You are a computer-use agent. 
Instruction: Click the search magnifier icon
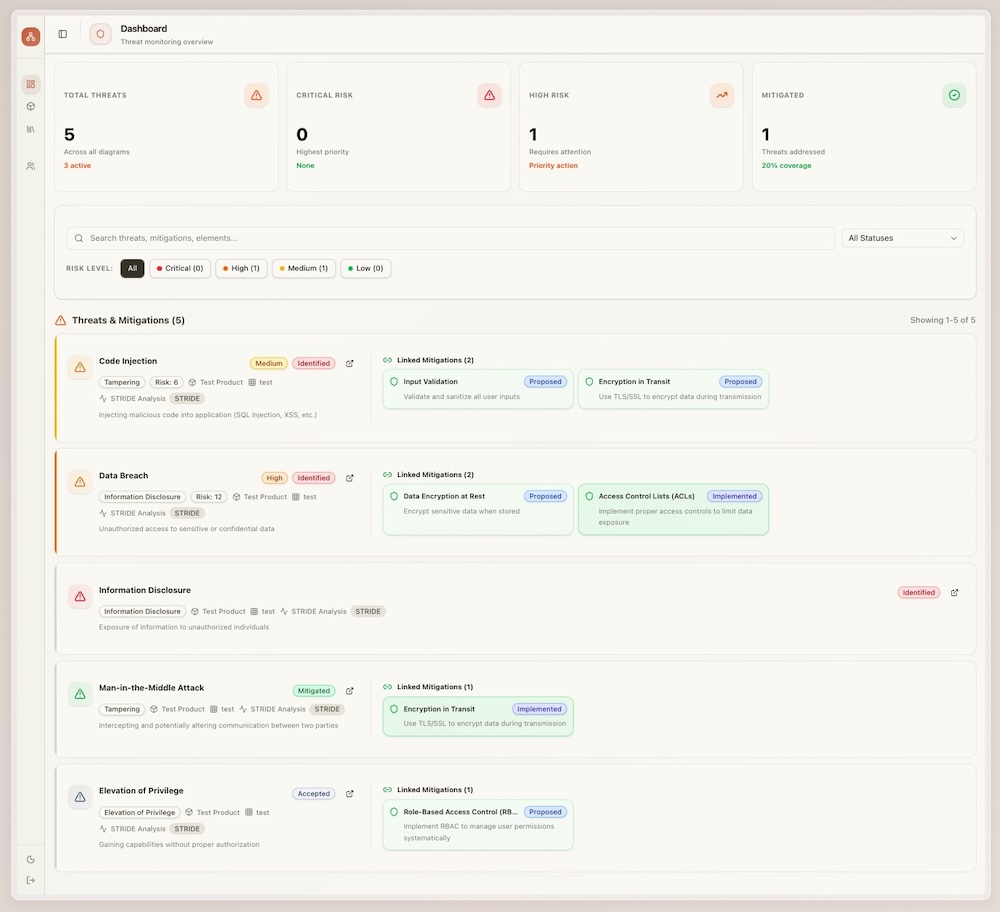click(x=78, y=238)
